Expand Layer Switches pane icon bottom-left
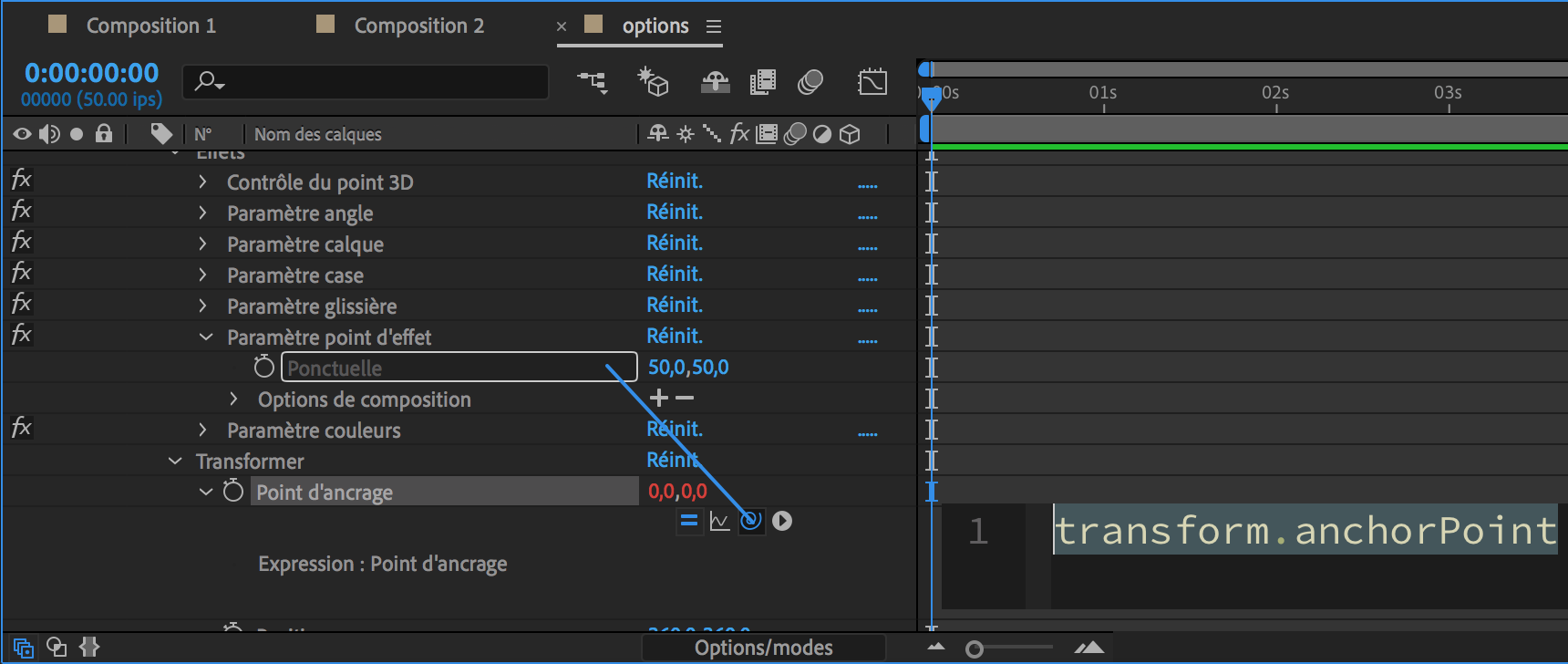The width and height of the screenshot is (1568, 664). 24,648
